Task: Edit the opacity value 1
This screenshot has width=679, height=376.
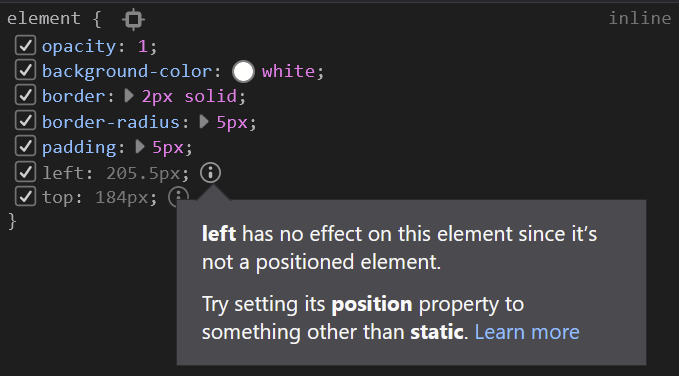Action: [x=142, y=46]
